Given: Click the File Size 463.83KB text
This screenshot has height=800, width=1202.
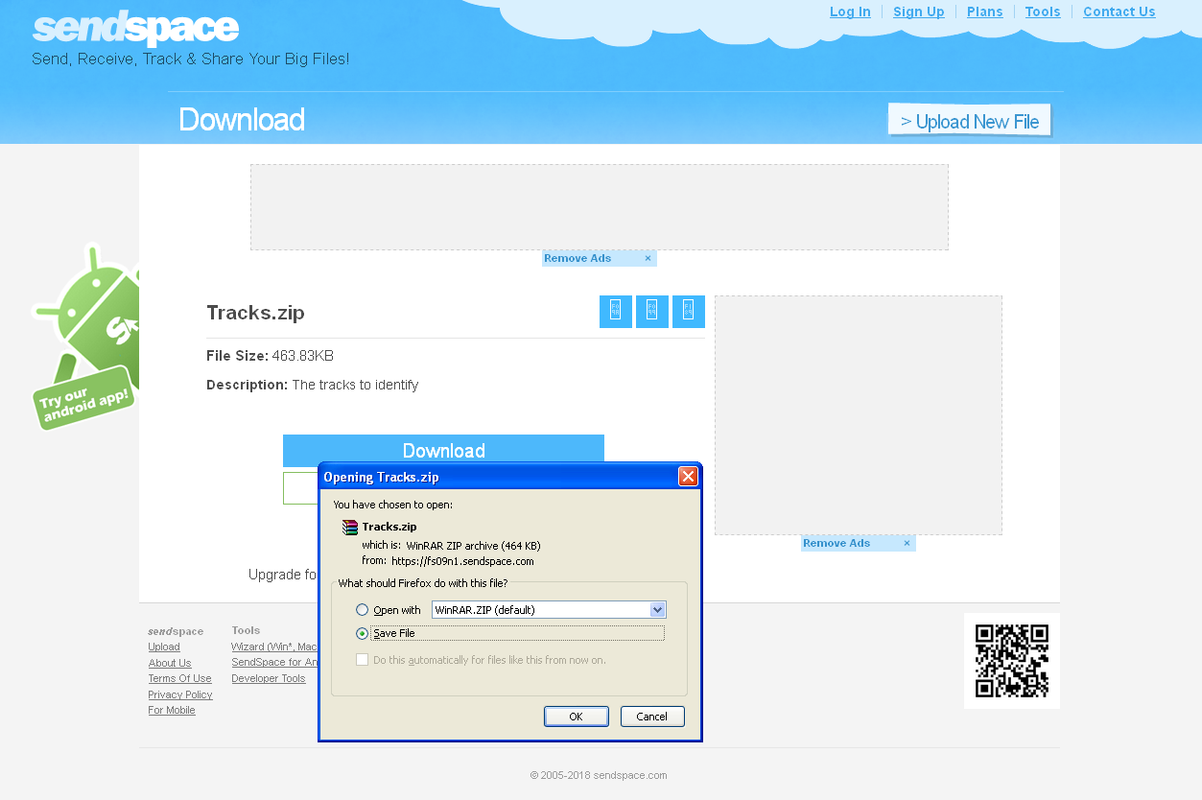Looking at the screenshot, I should click(270, 356).
